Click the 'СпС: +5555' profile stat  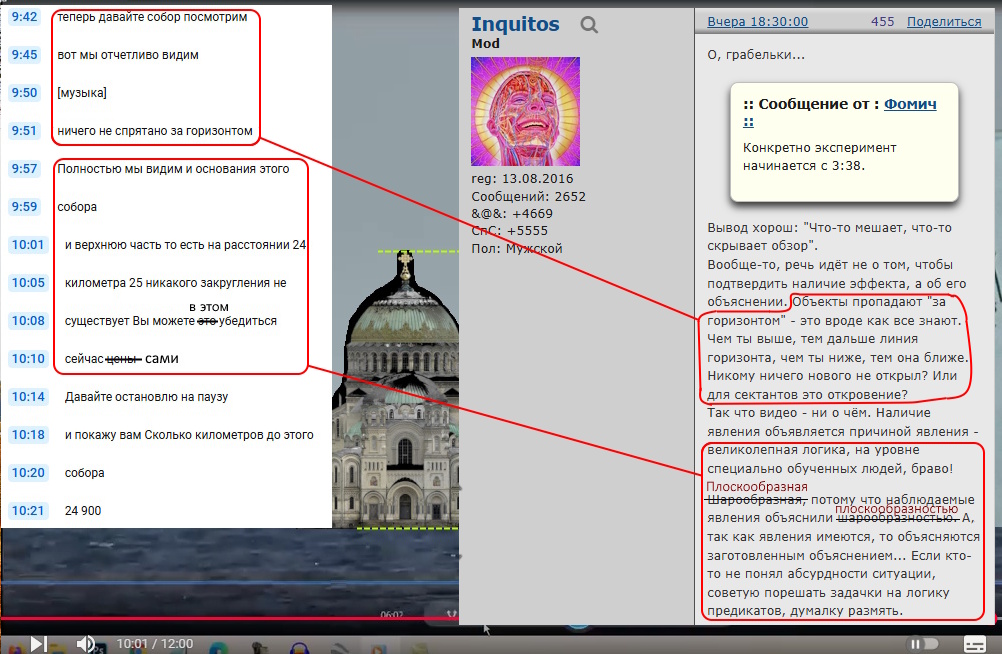(509, 231)
